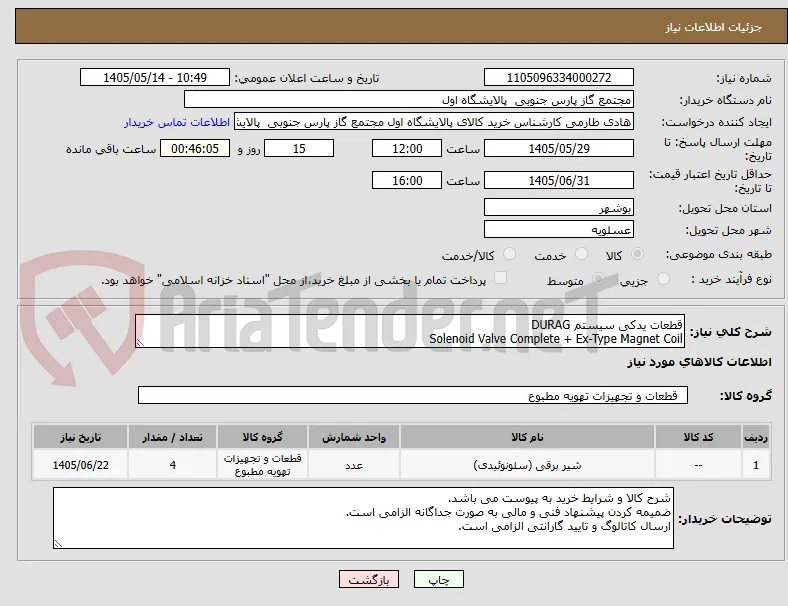The width and height of the screenshot is (788, 606).
Task: Click the buyer notes text area
Action: [x=363, y=518]
